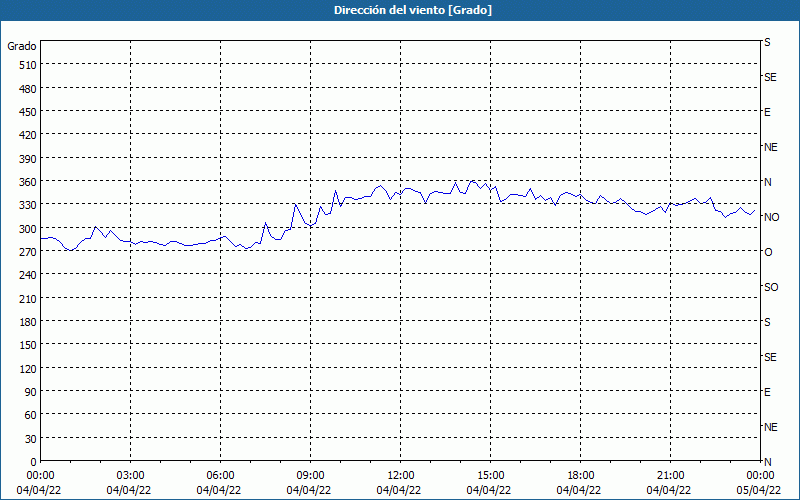
Task: Click the 90 degree axis label
Action: (31, 392)
